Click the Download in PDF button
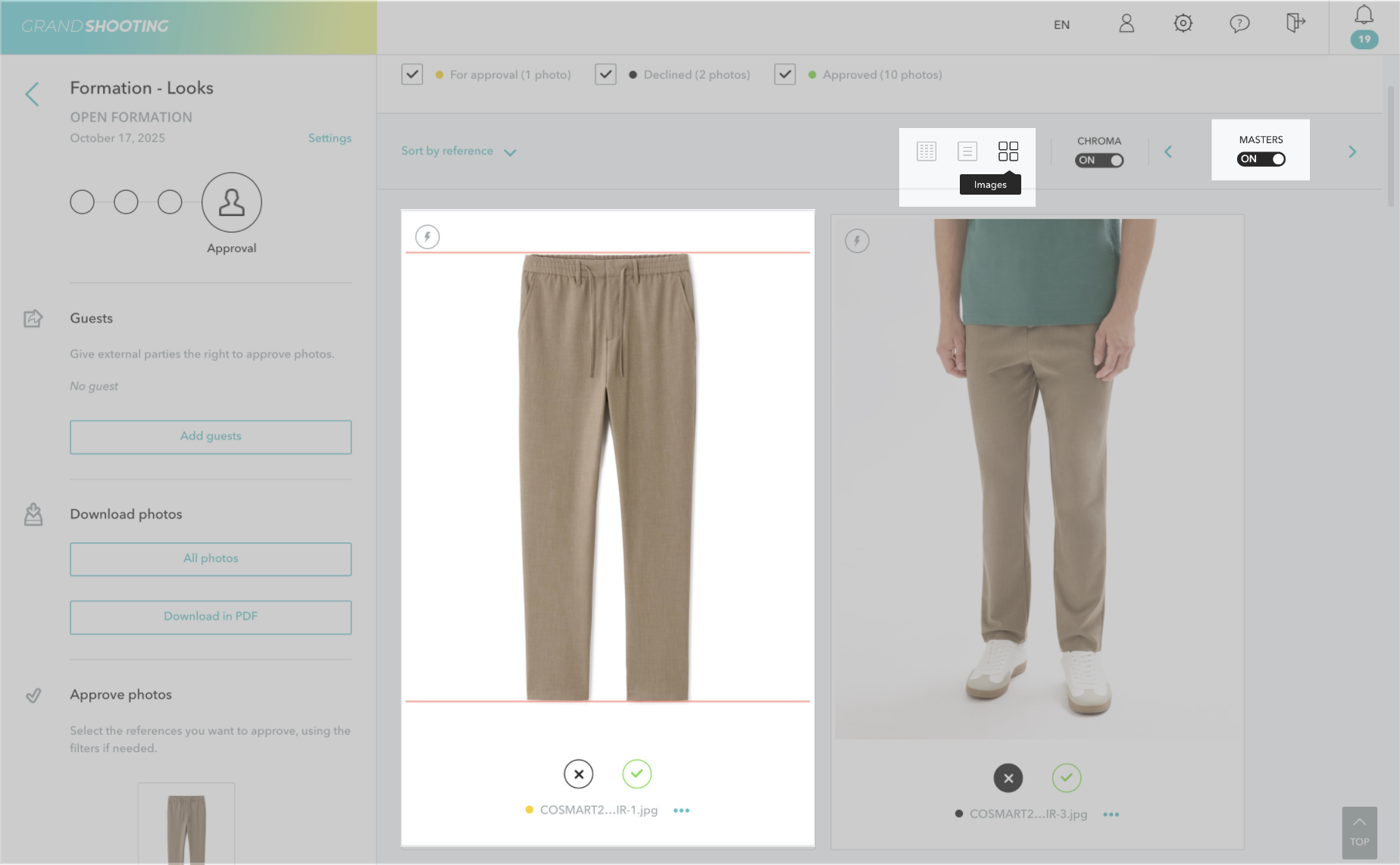1400x865 pixels. (211, 617)
